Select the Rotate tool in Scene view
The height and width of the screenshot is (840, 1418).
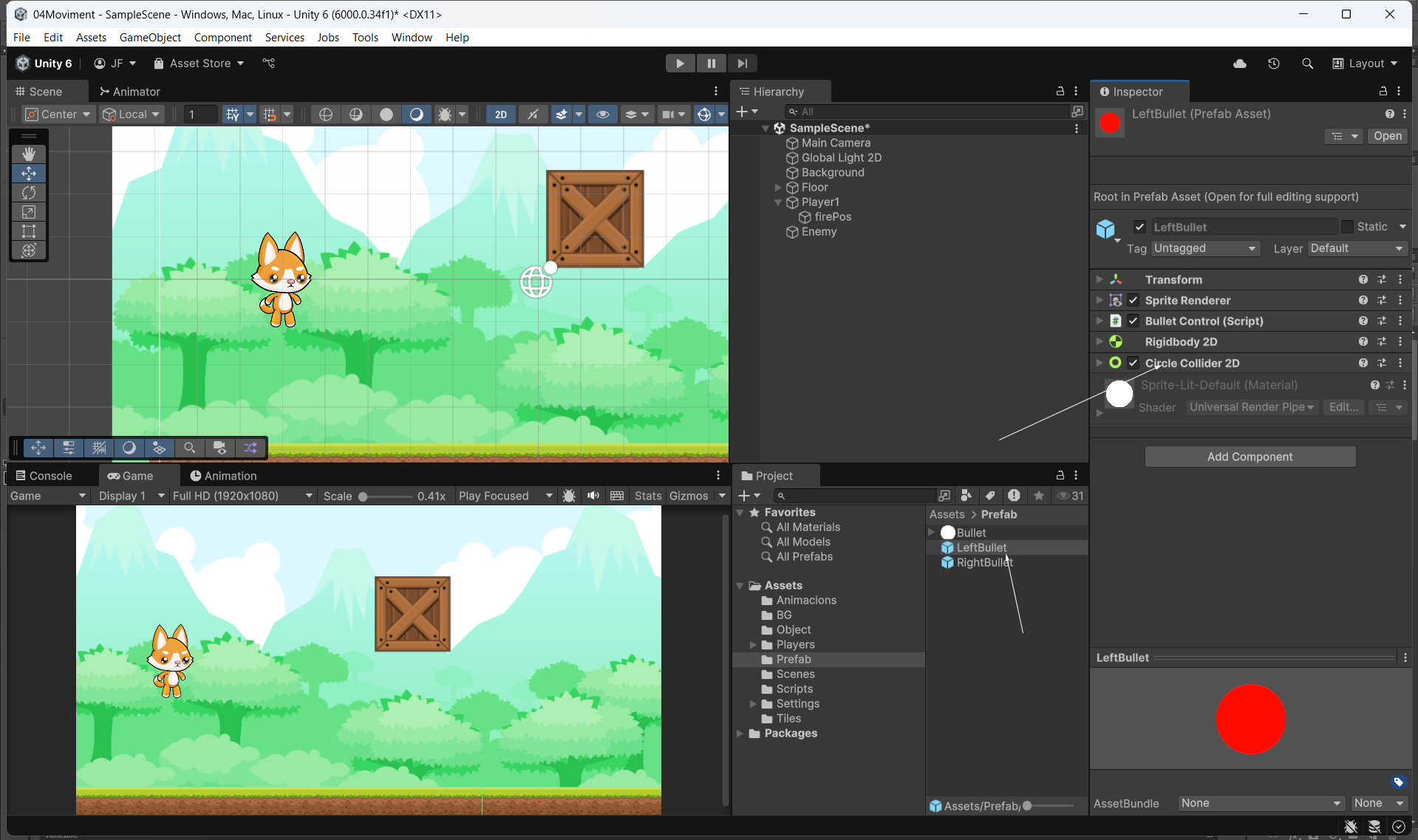[x=29, y=193]
